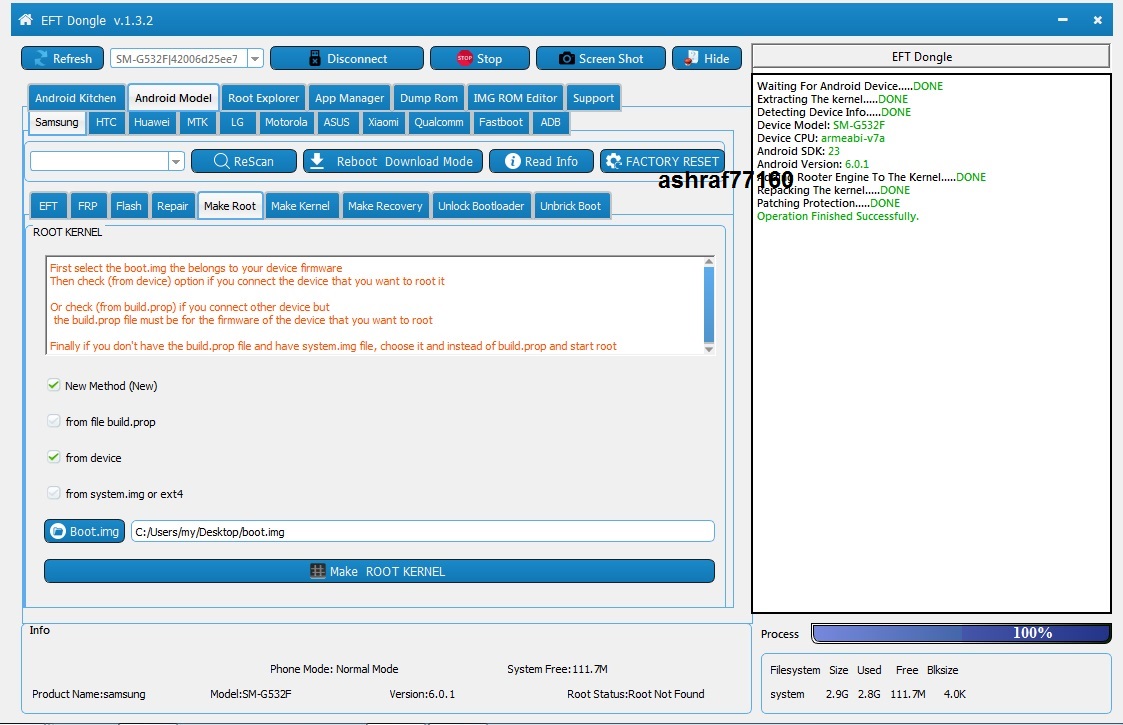The width and height of the screenshot is (1123, 725).
Task: Select the Xiaomi brand tab
Action: pos(383,123)
